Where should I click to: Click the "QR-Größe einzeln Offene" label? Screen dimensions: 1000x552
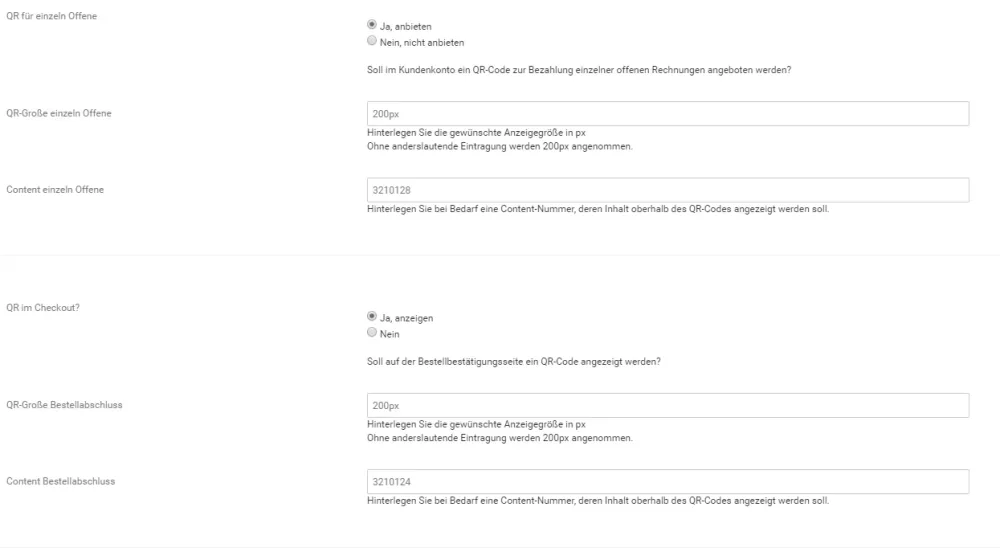(59, 113)
